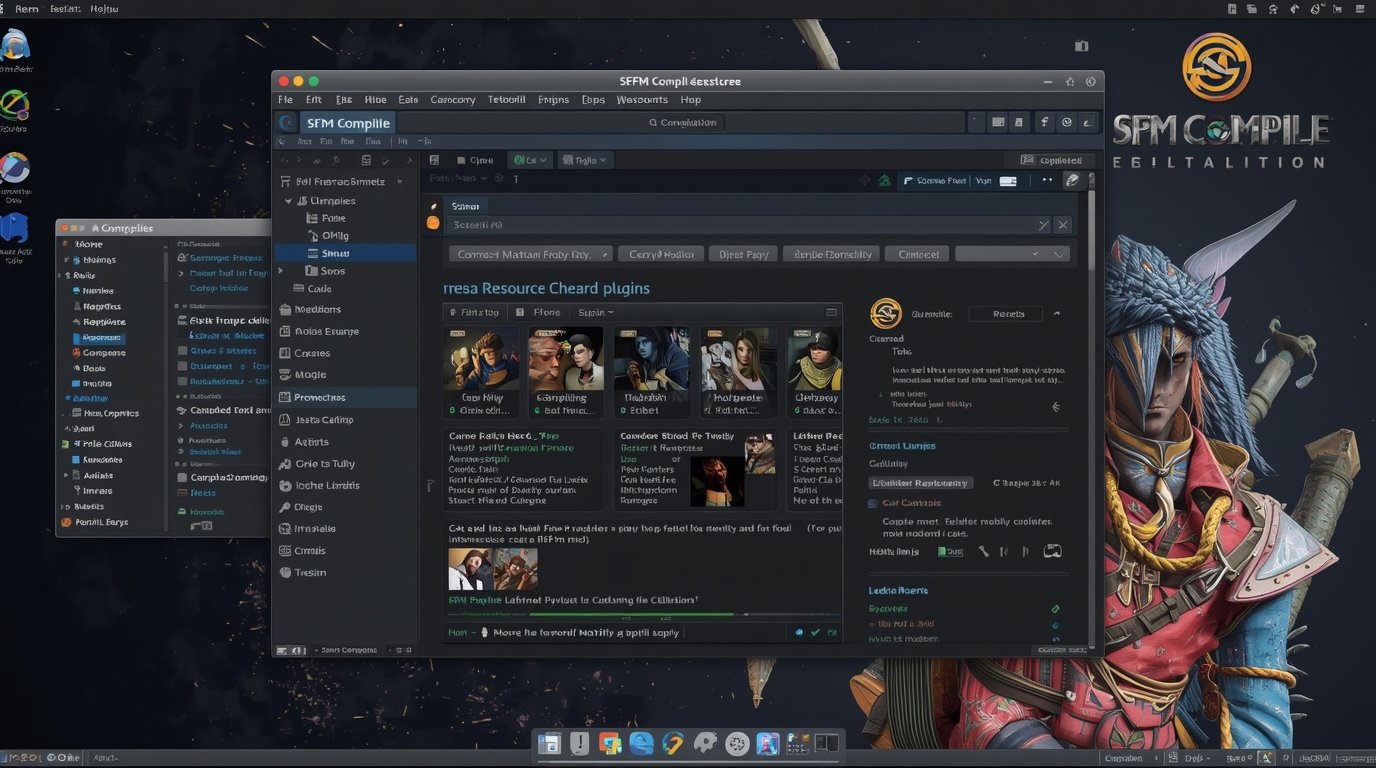Open the Finder icon in the dock
This screenshot has height=768, width=1376.
(549, 743)
